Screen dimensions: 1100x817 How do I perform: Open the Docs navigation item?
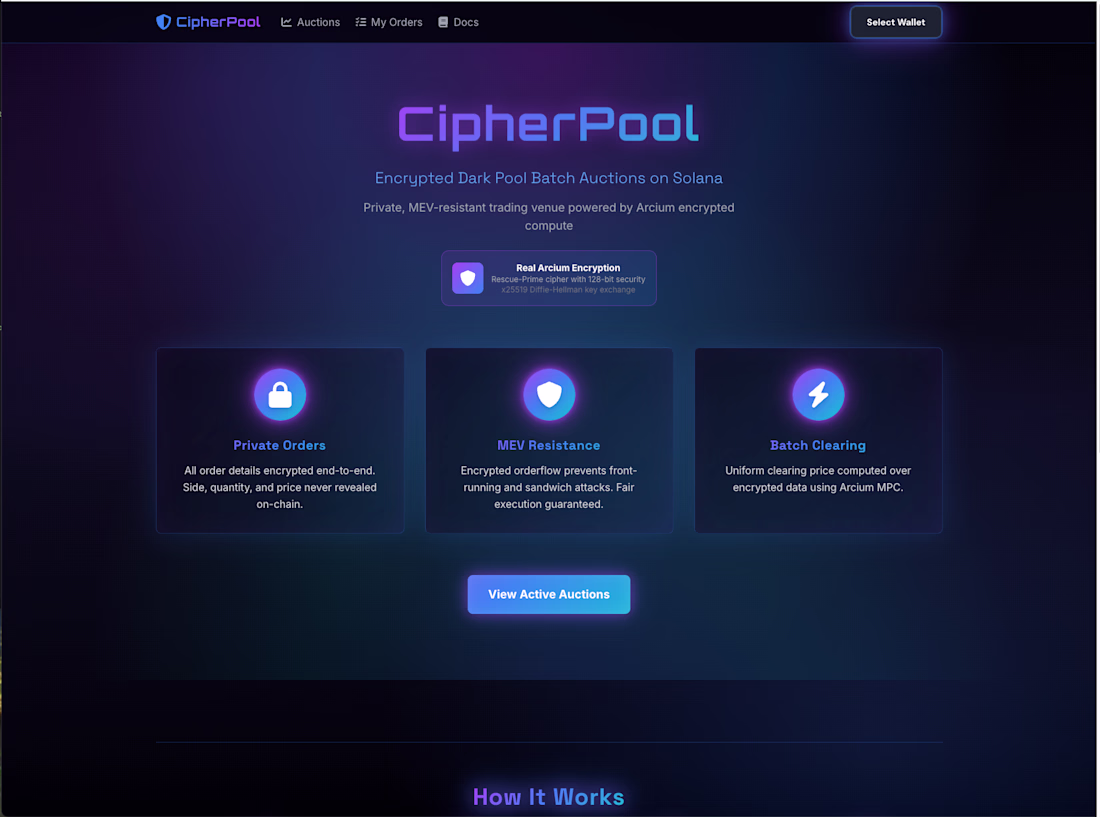click(x=458, y=22)
